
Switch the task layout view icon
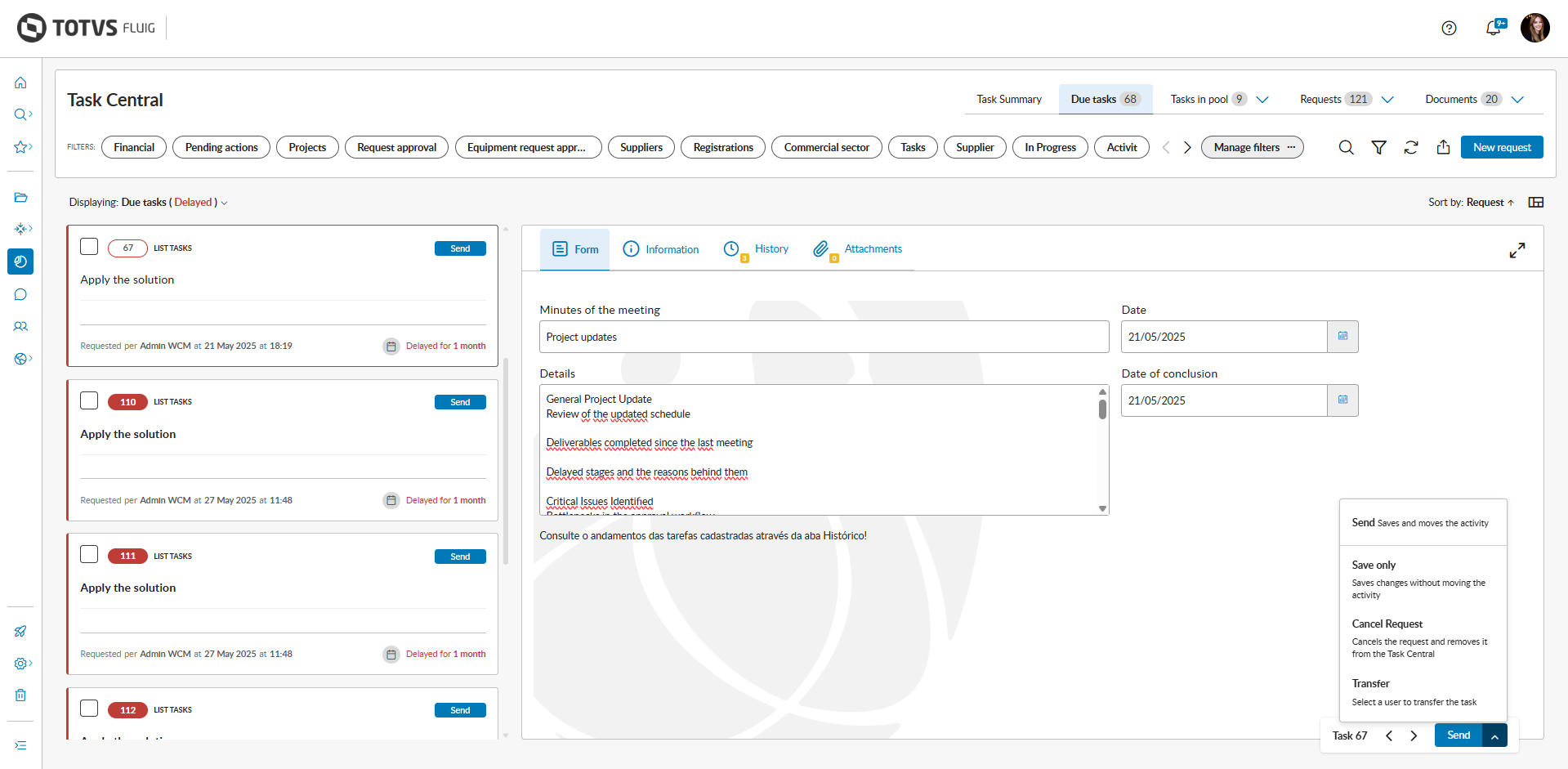(x=1536, y=202)
